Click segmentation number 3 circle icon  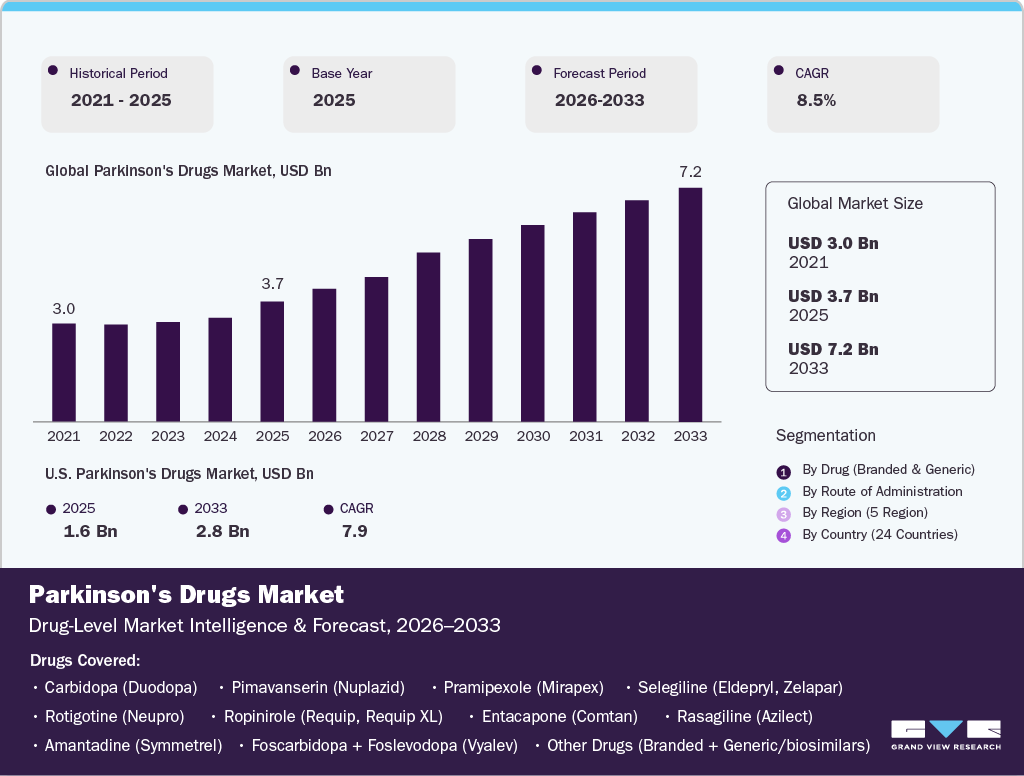click(x=784, y=515)
